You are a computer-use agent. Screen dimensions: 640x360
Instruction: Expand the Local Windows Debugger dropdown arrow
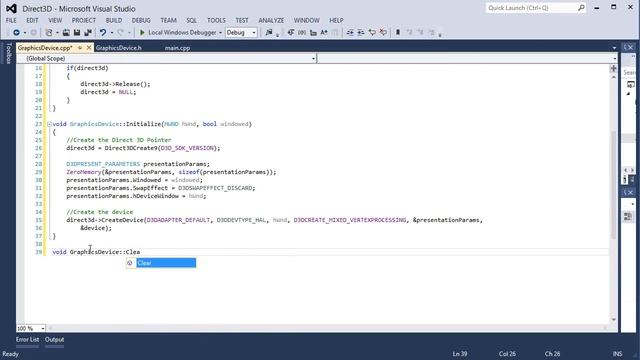click(x=220, y=33)
